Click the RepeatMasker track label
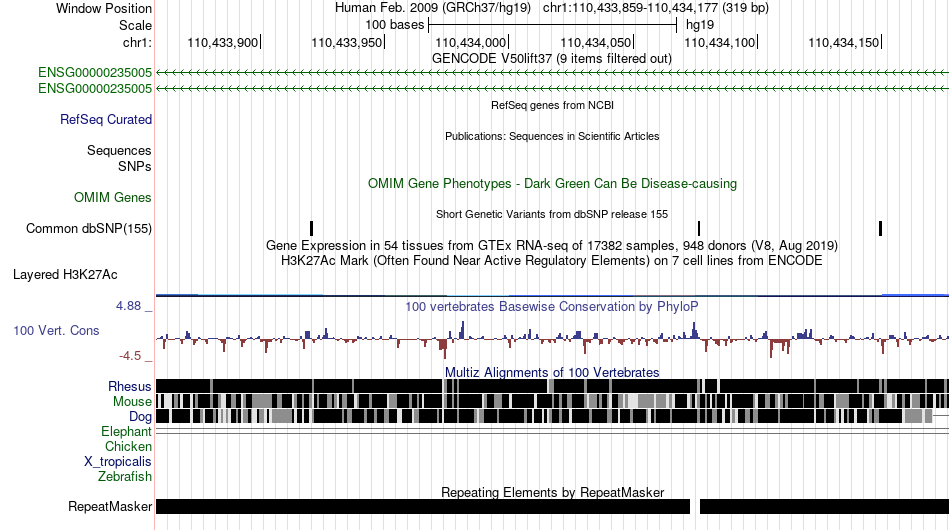950x530 pixels. pyautogui.click(x=110, y=506)
